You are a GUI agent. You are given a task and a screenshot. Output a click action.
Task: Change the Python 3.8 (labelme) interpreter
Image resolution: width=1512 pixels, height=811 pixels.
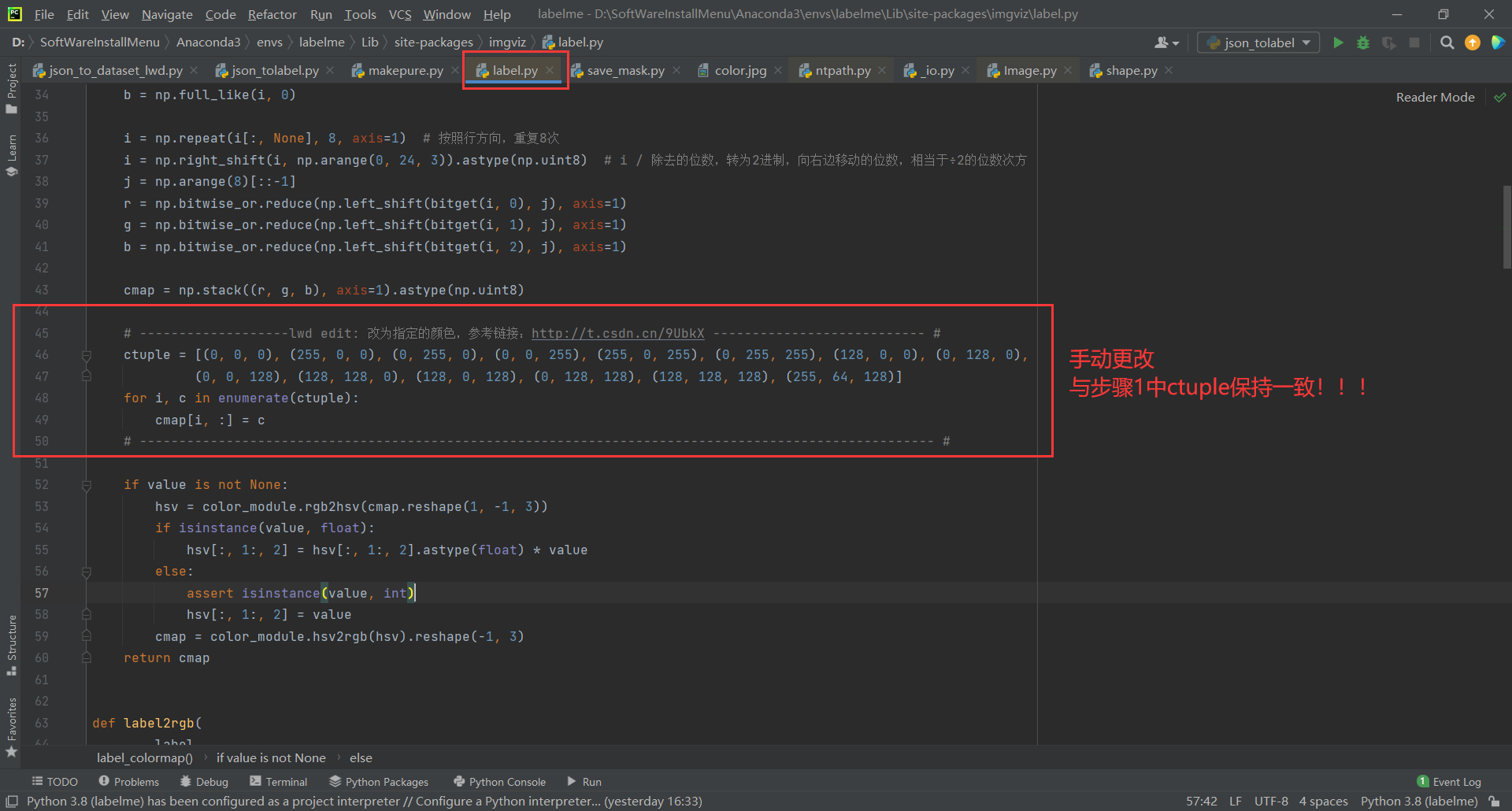click(1419, 801)
